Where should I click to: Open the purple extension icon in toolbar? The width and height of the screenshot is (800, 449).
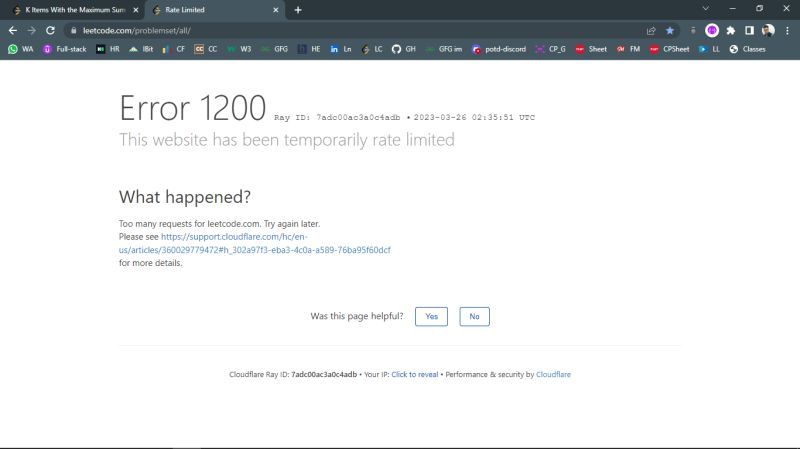click(x=712, y=31)
